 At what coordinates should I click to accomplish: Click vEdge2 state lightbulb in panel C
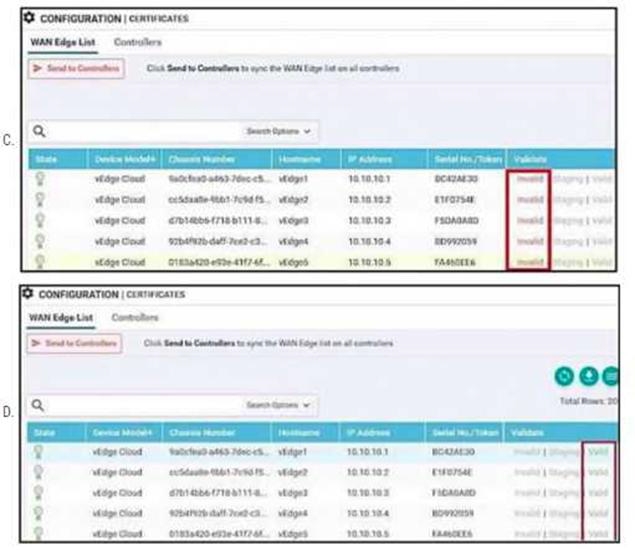click(40, 199)
